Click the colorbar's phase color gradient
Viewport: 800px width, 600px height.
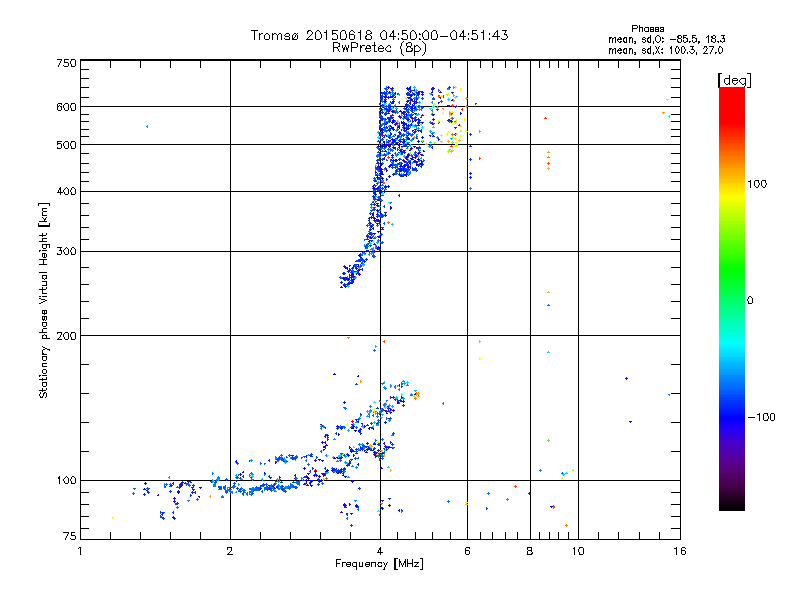tap(732, 299)
